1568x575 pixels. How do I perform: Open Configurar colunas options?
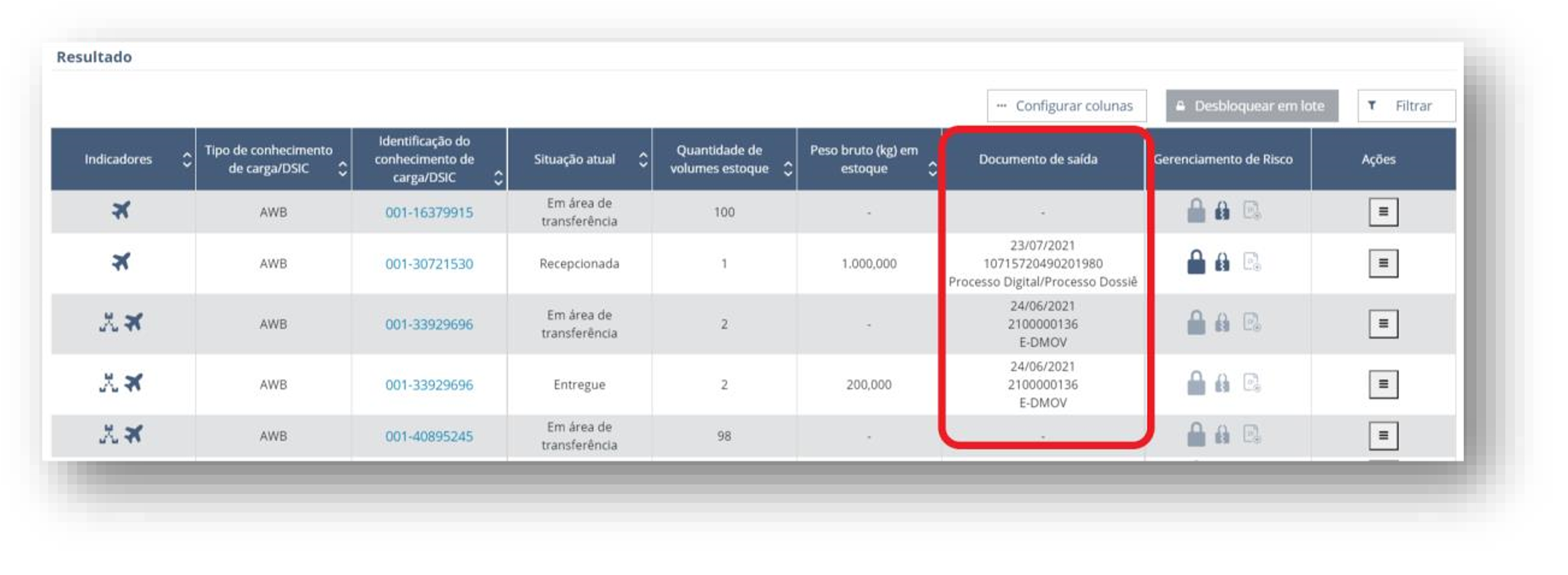tap(1066, 106)
